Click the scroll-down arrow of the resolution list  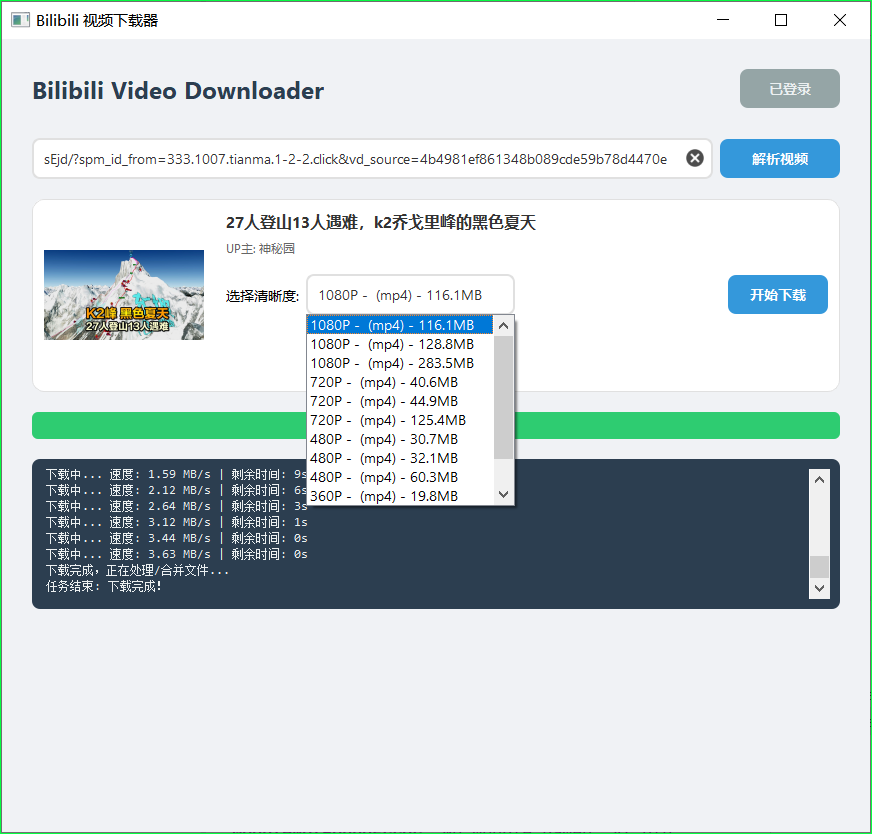tap(503, 494)
